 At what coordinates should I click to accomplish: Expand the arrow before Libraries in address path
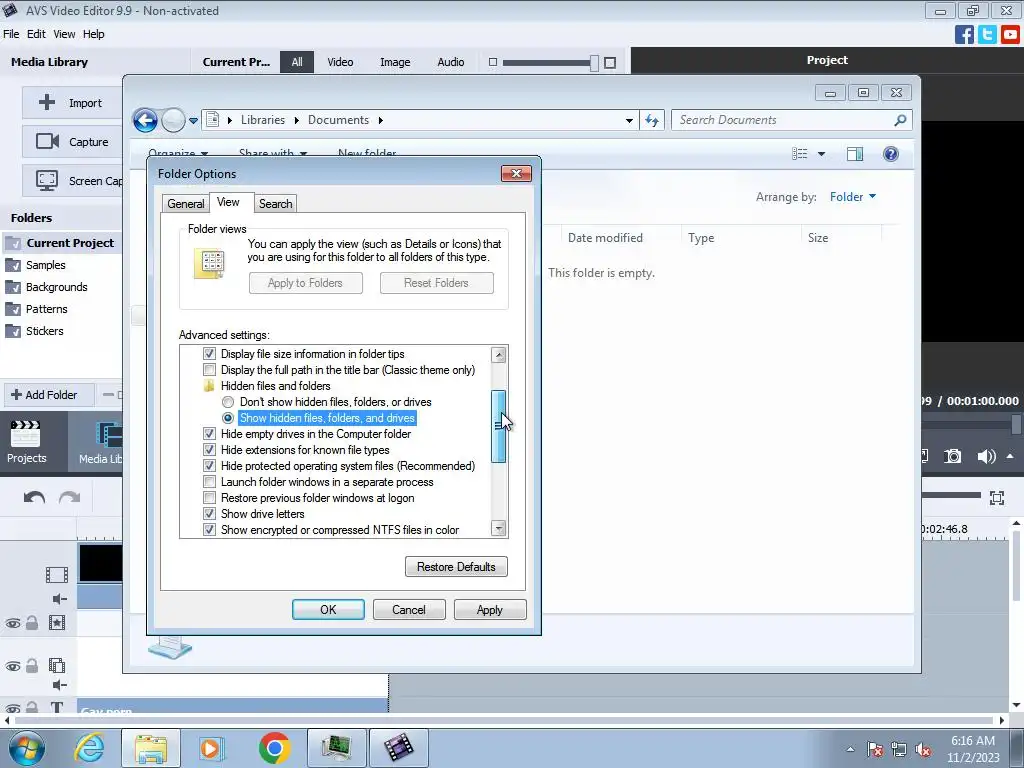pos(230,120)
